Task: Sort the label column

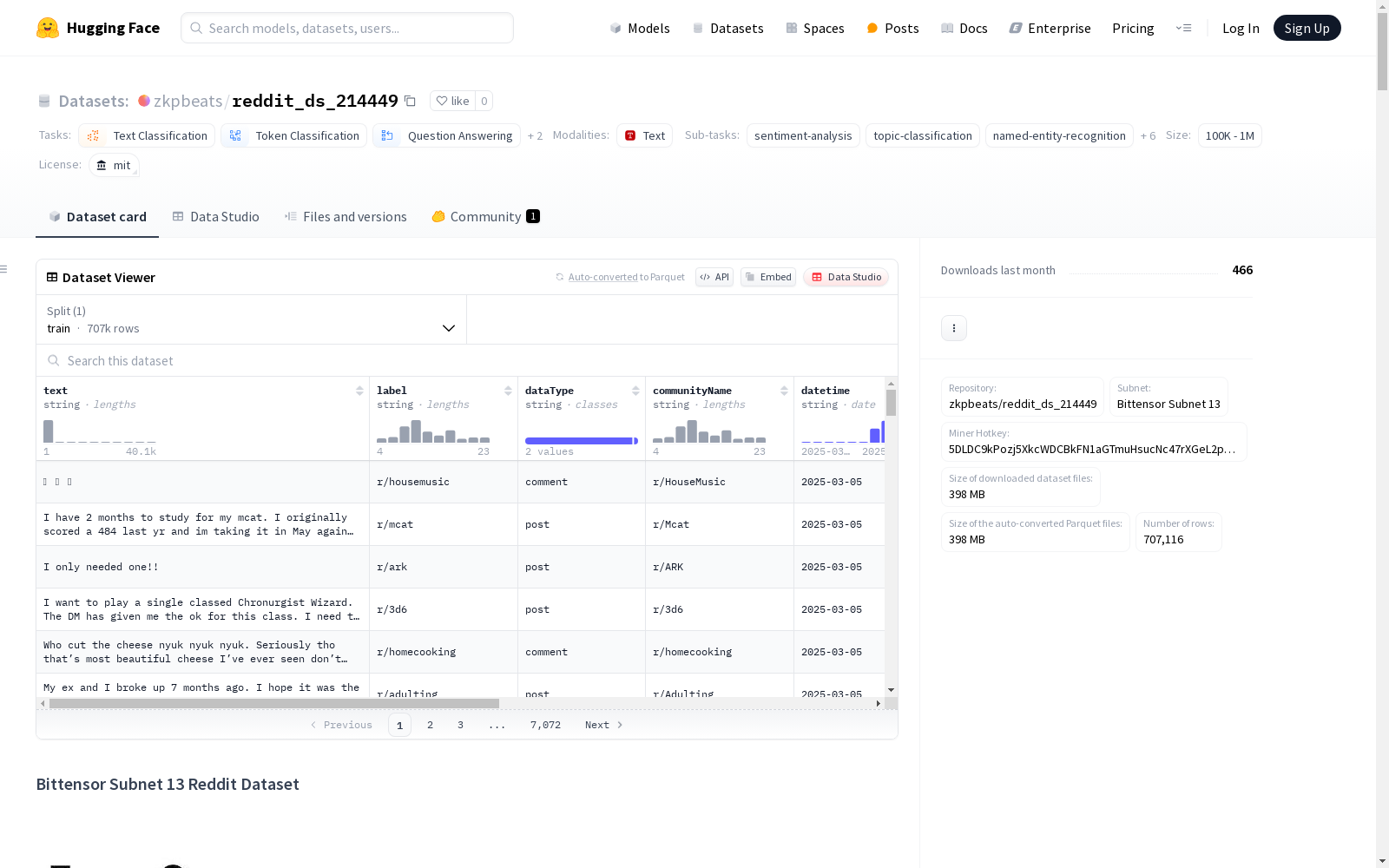Action: pos(508,391)
